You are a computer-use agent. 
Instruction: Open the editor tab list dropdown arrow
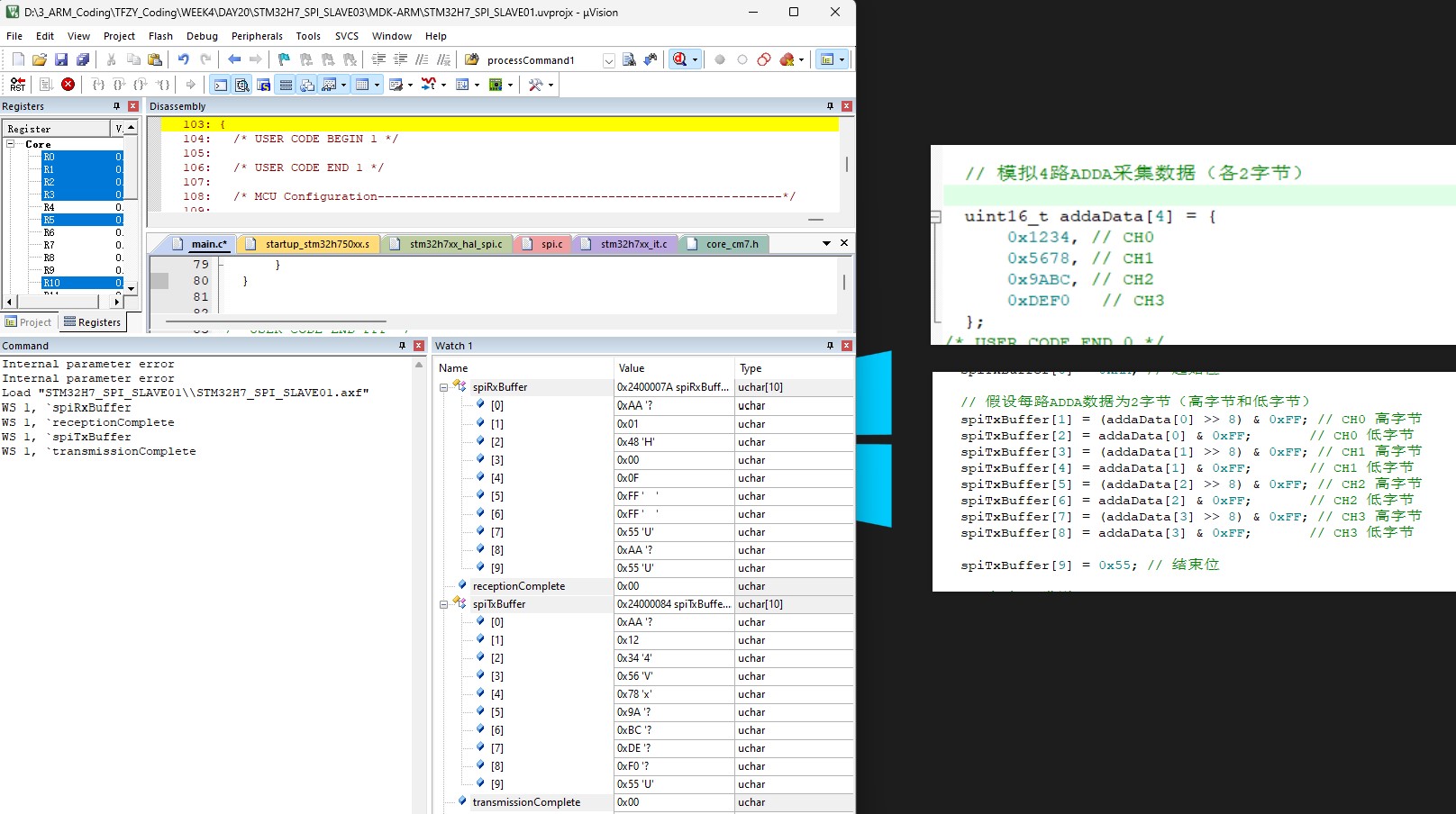tap(826, 243)
